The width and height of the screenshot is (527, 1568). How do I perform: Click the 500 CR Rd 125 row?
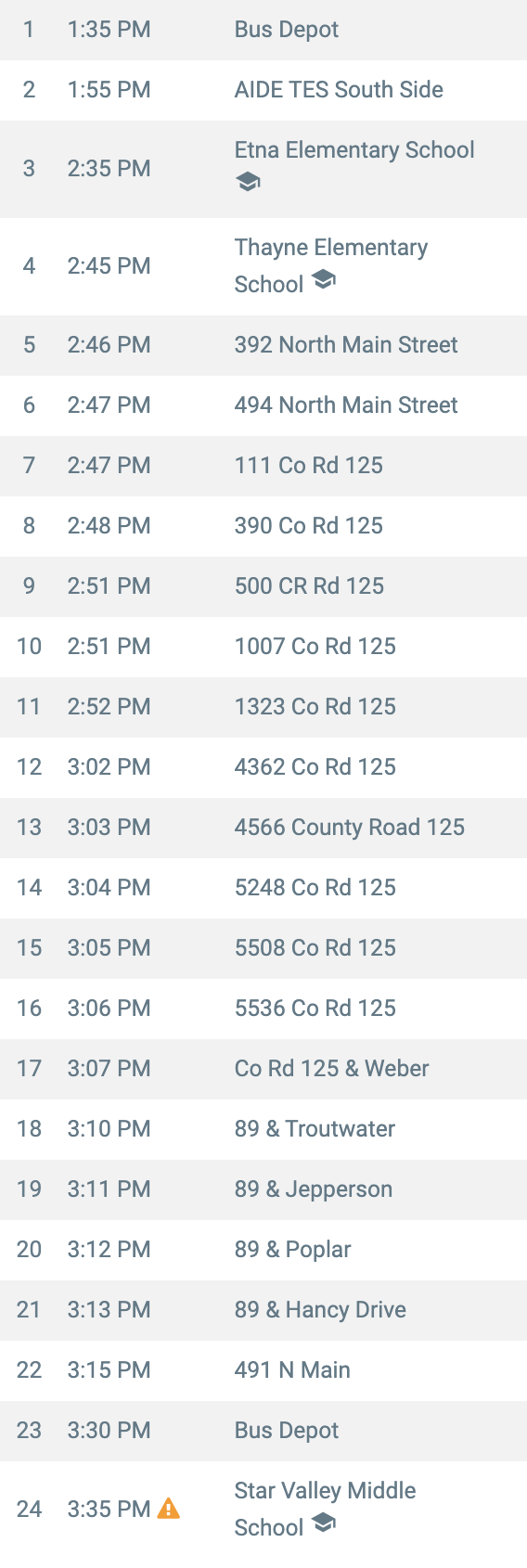[263, 586]
